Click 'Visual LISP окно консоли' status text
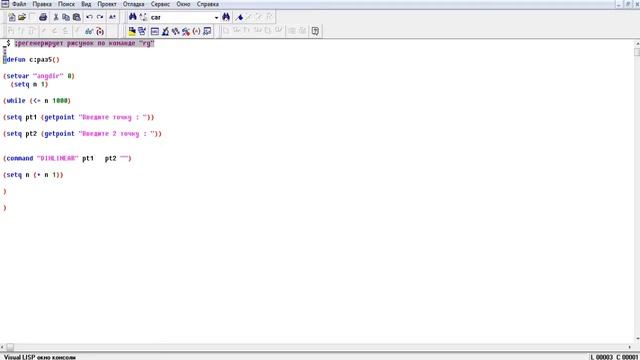This screenshot has height=360, width=640. point(40,357)
